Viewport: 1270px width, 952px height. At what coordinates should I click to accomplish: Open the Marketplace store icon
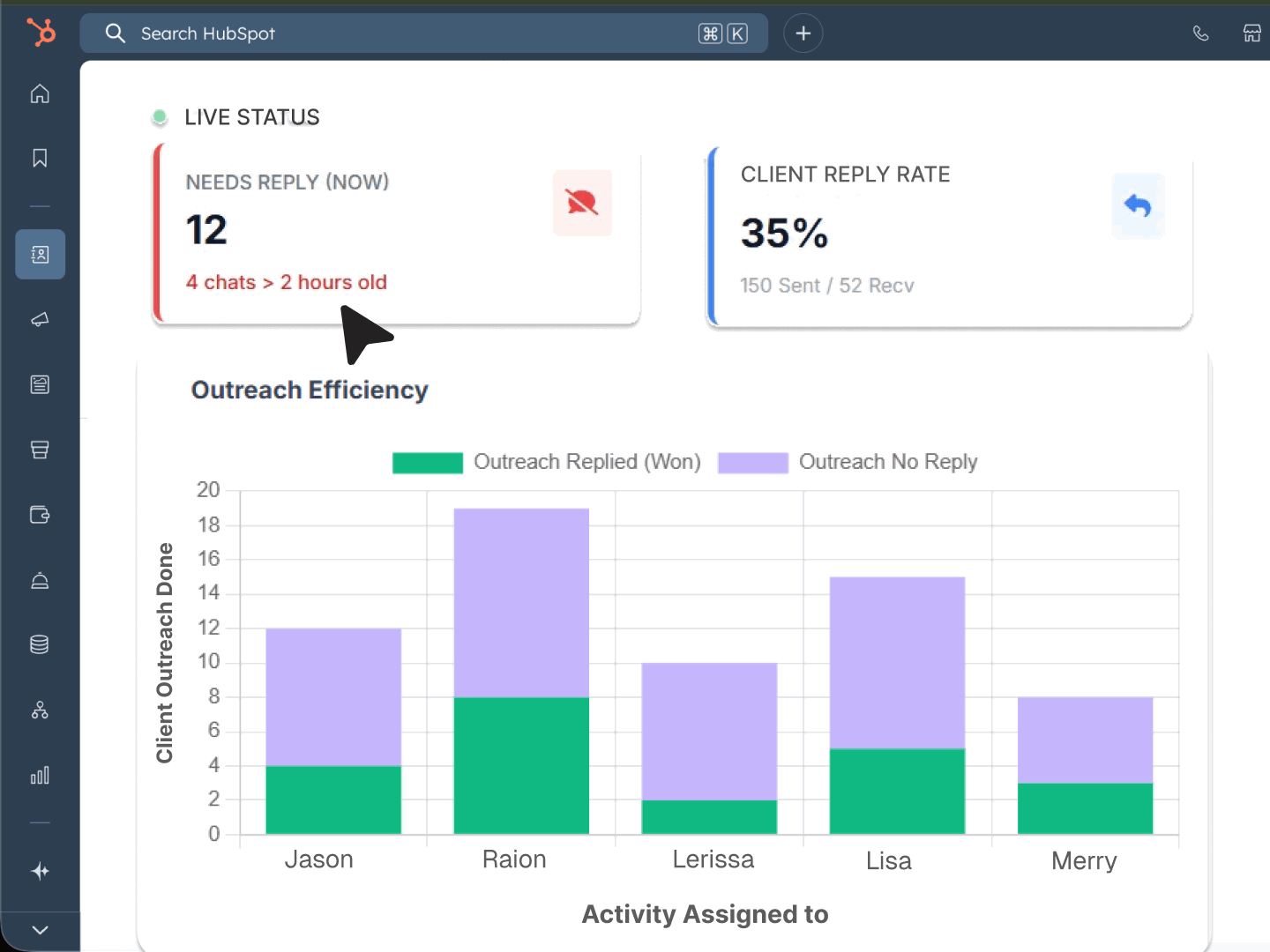[x=1253, y=33]
